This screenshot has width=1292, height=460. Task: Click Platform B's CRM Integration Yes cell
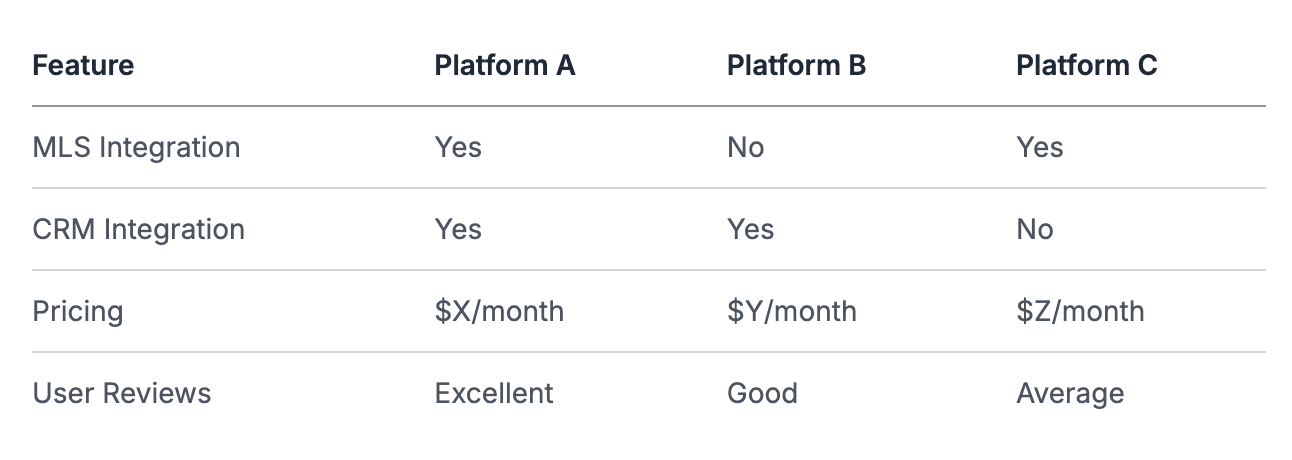(750, 230)
